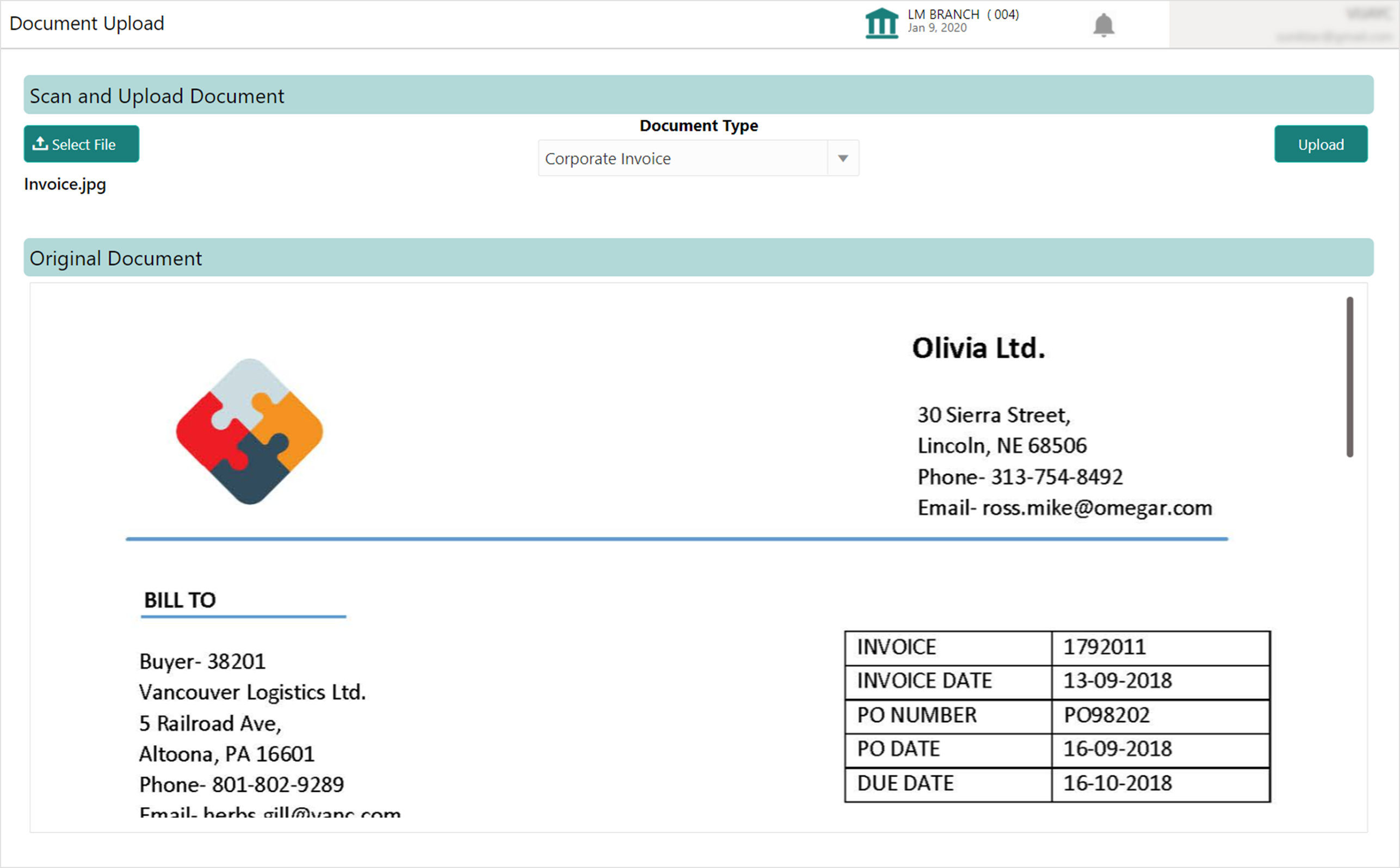
Task: Open Corporate Invoice combo box field
Action: point(682,158)
